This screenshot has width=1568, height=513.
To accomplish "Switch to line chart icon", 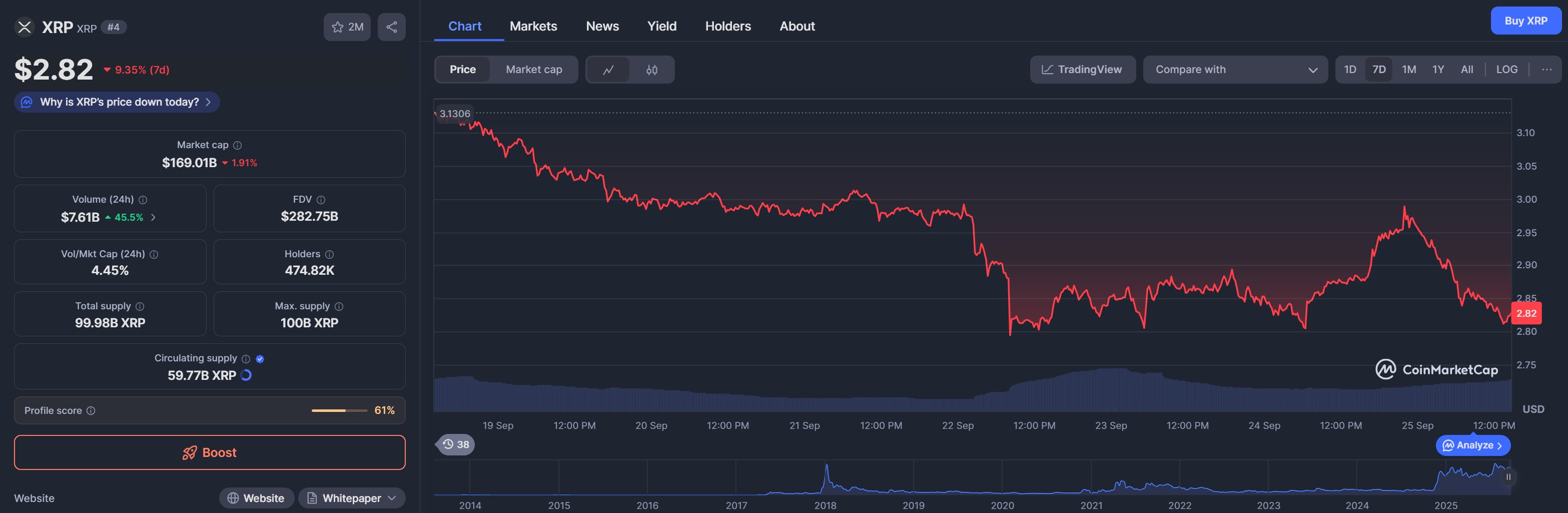I will (x=607, y=70).
